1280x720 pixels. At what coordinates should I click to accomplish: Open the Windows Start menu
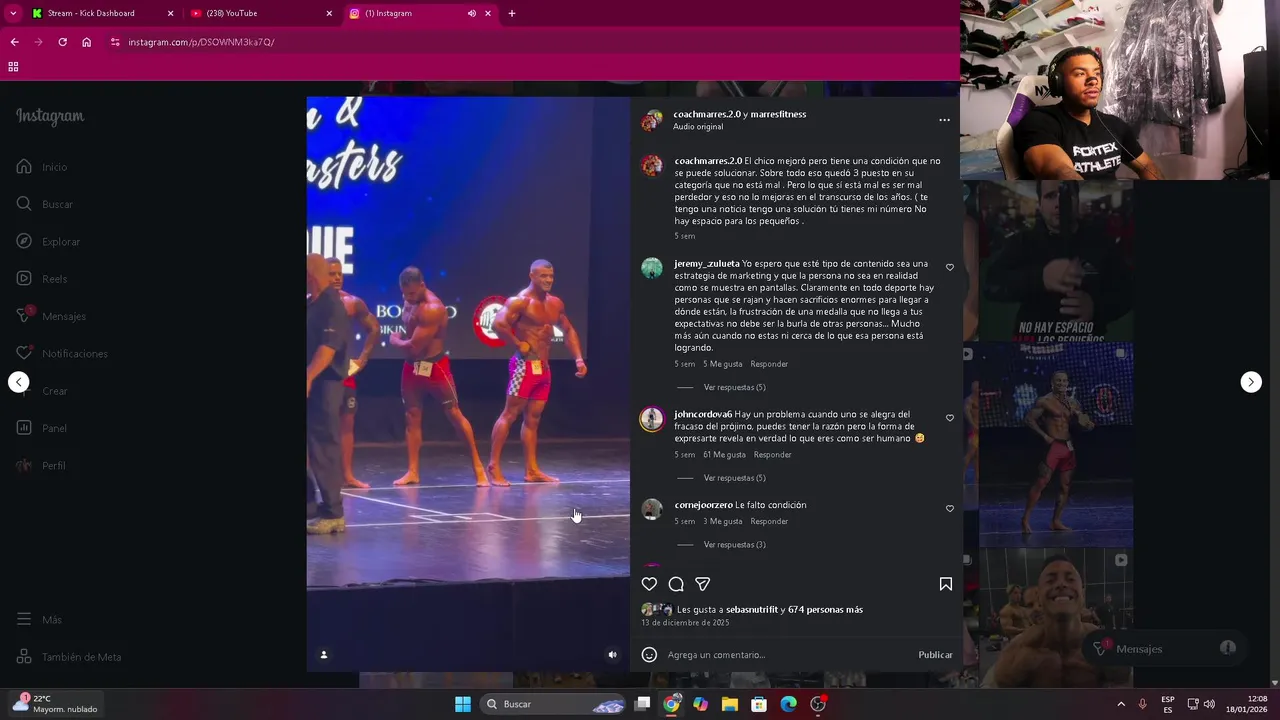(x=463, y=704)
